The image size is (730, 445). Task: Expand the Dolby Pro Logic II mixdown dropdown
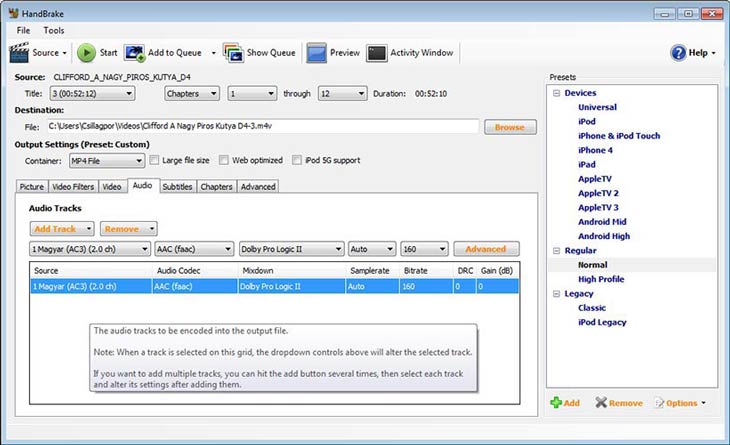click(x=291, y=248)
